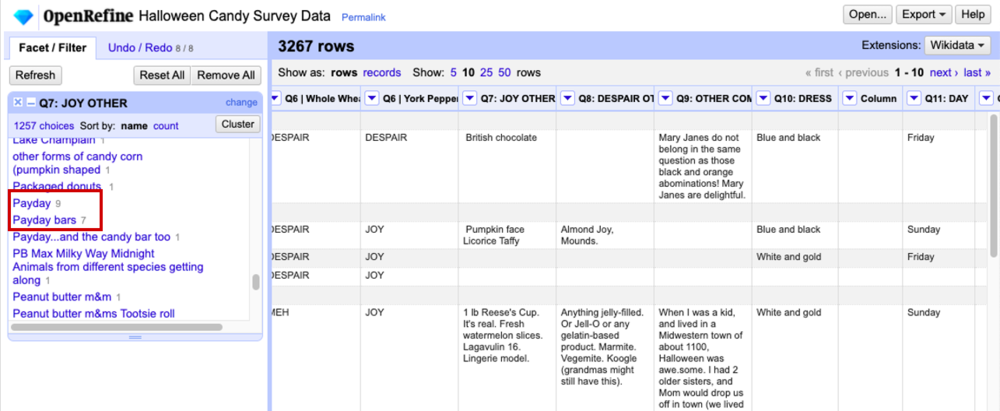
Task: Show data as rows
Action: click(344, 73)
